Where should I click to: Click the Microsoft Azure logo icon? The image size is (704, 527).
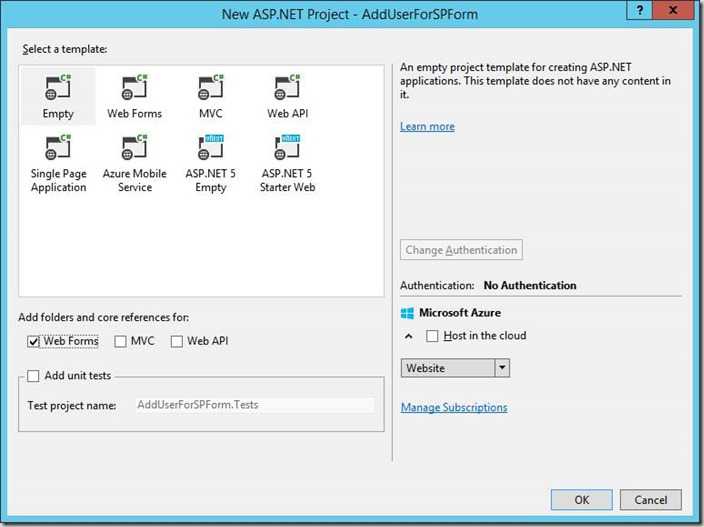coord(407,313)
